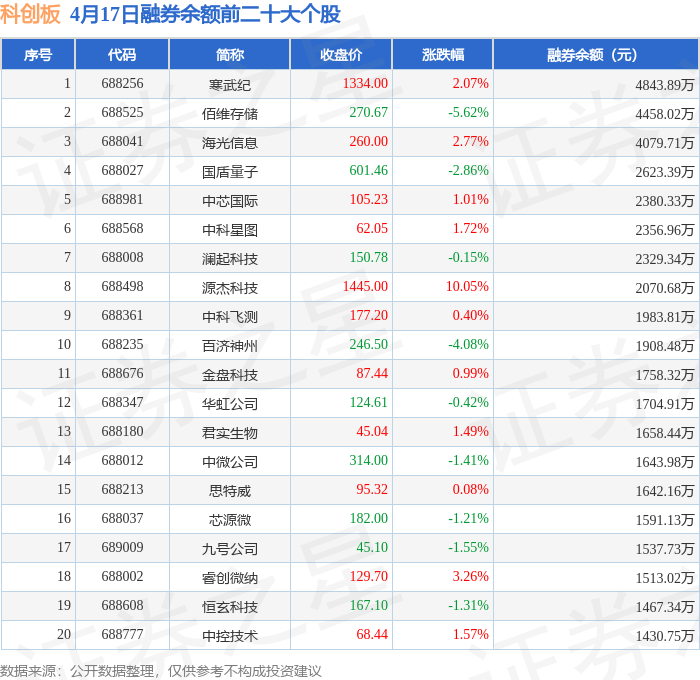Click the 简称 column header
The height and width of the screenshot is (680, 700).
click(x=230, y=54)
